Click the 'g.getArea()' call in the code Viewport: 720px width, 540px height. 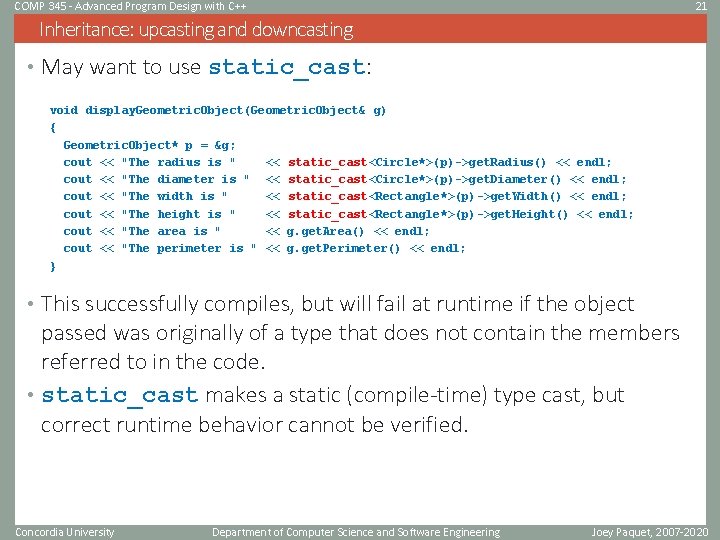point(325,231)
